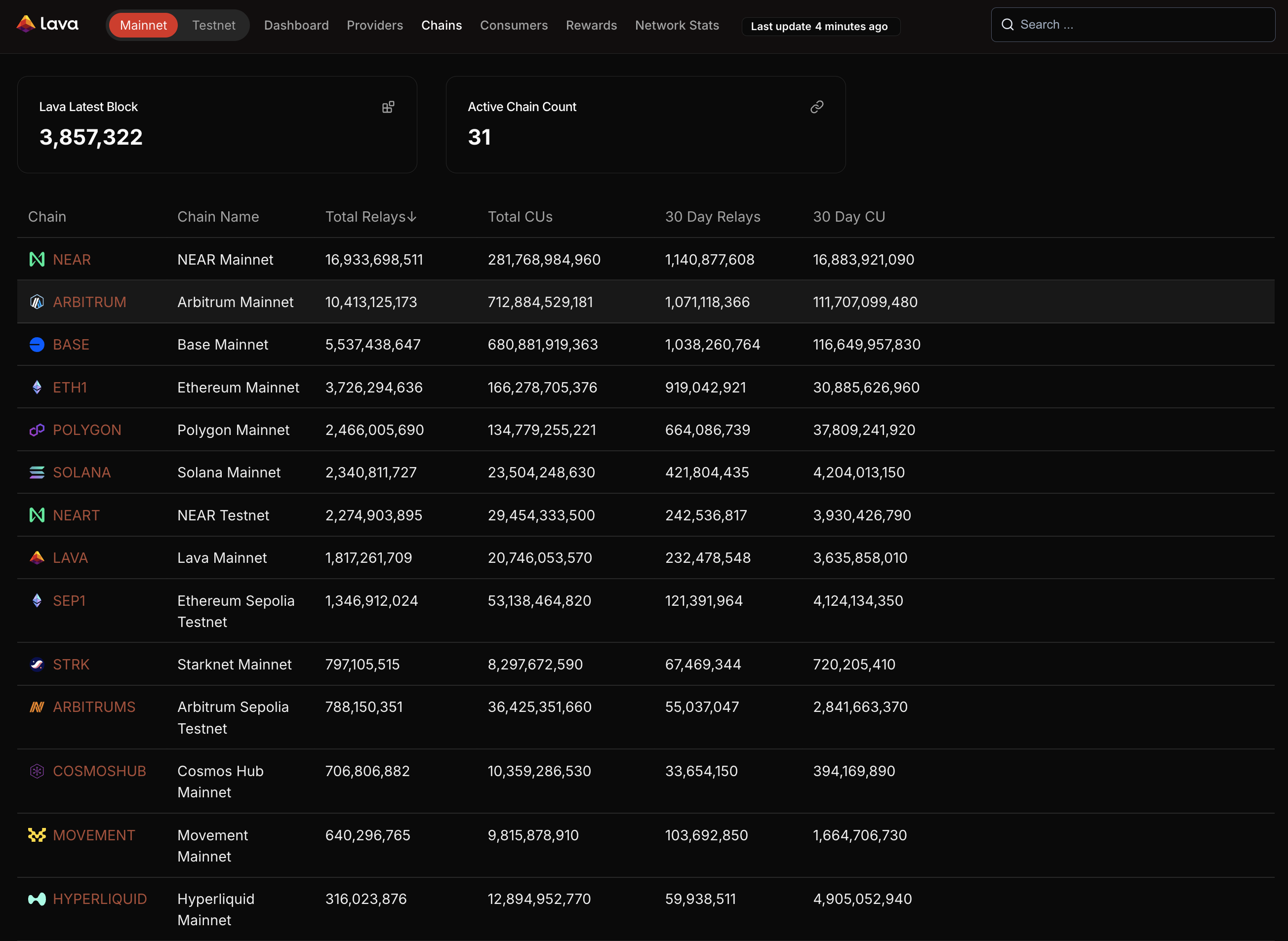Click the magnifier icon in the search bar
Viewport: 1288px width, 941px height.
point(1007,25)
